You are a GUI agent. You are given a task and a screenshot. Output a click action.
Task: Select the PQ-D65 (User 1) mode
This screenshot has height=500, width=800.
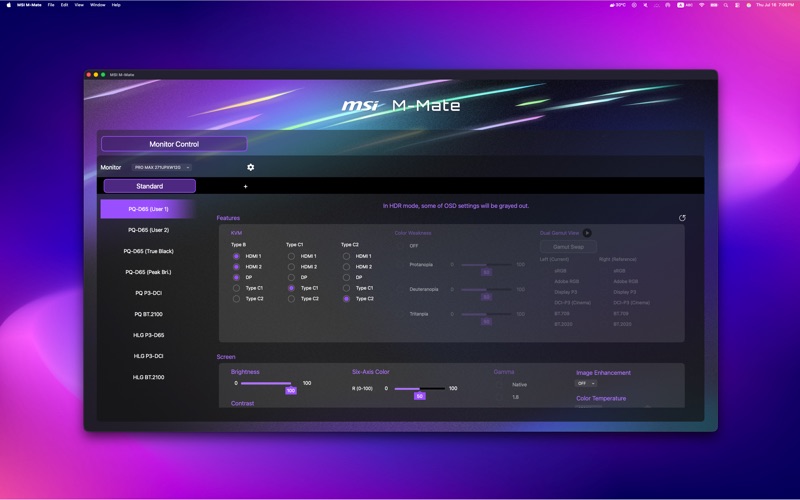tap(148, 209)
